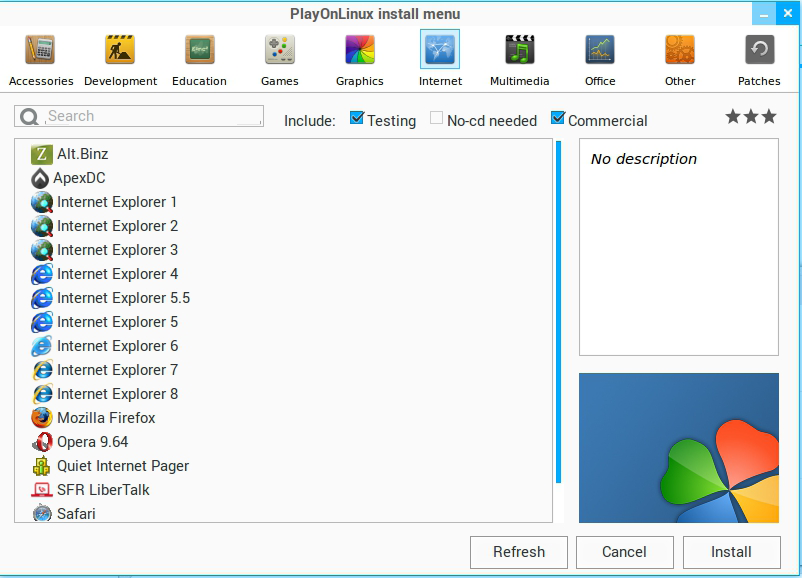This screenshot has width=802, height=578.
Task: Select the Internet Explorer 6 label
Action: (118, 346)
